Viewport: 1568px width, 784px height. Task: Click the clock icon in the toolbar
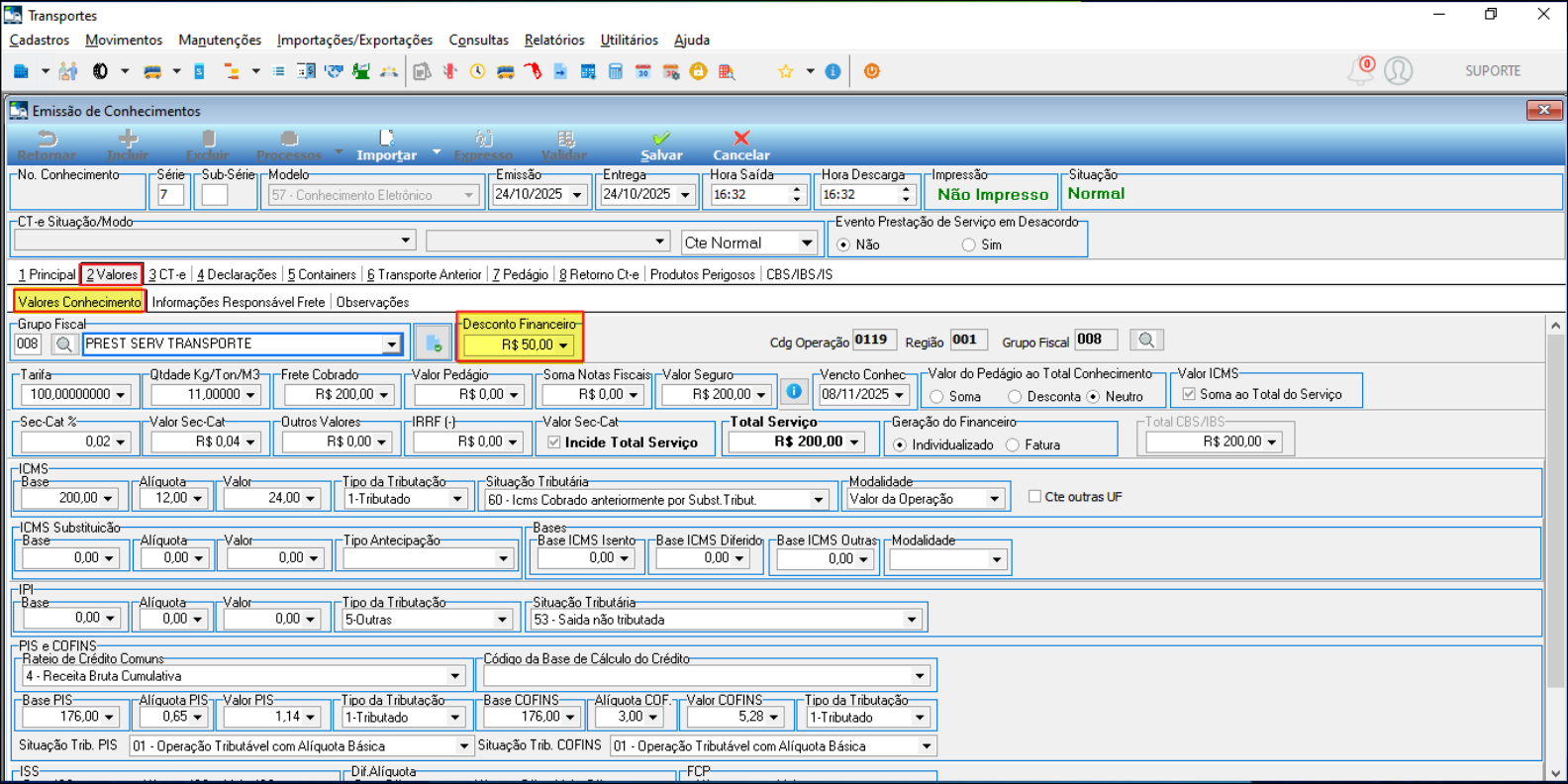(477, 71)
